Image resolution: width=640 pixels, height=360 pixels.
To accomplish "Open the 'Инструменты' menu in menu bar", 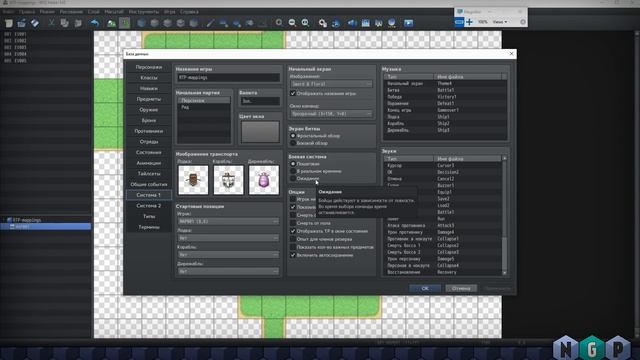I will pos(144,12).
